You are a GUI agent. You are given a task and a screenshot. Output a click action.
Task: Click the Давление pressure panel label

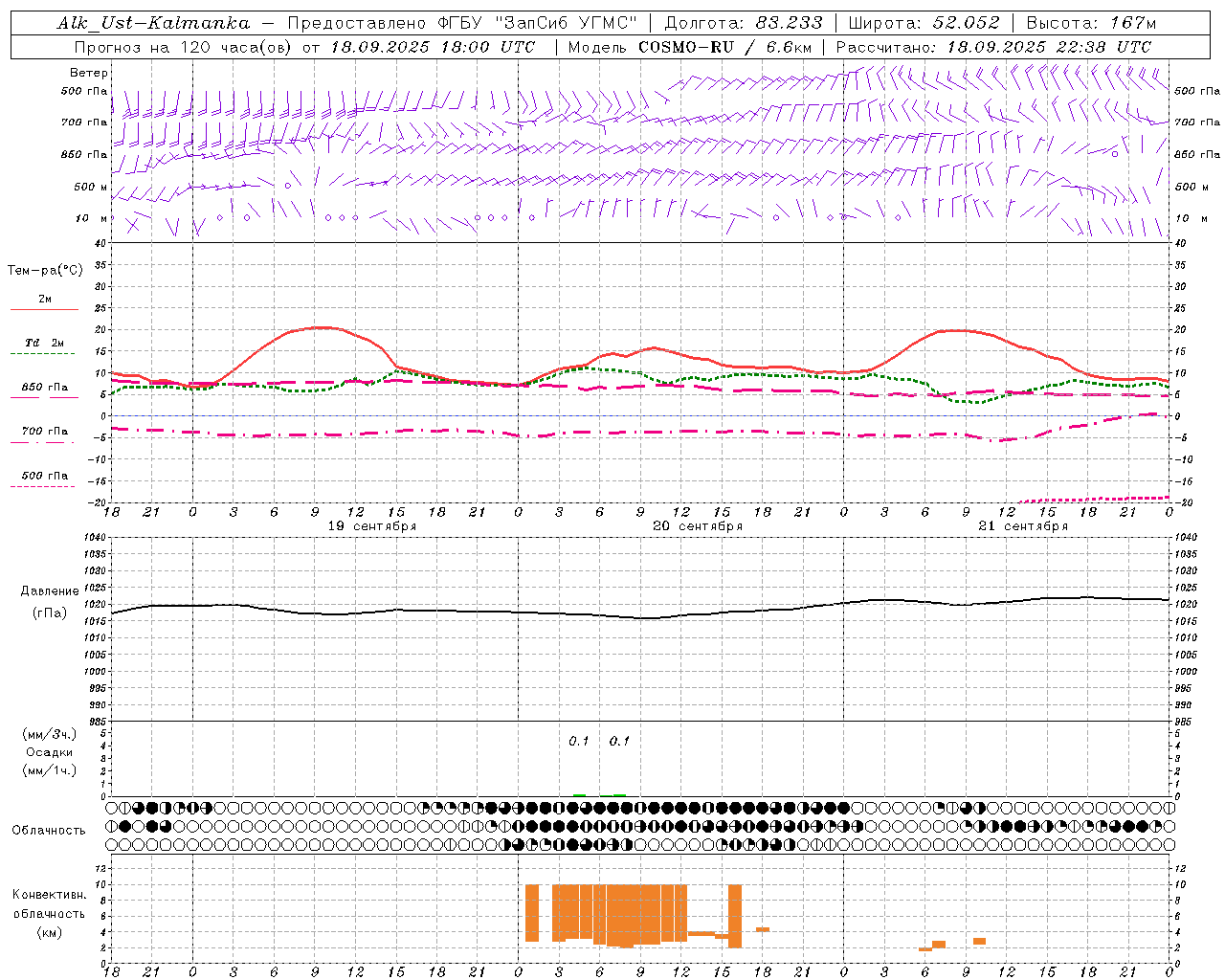50,591
